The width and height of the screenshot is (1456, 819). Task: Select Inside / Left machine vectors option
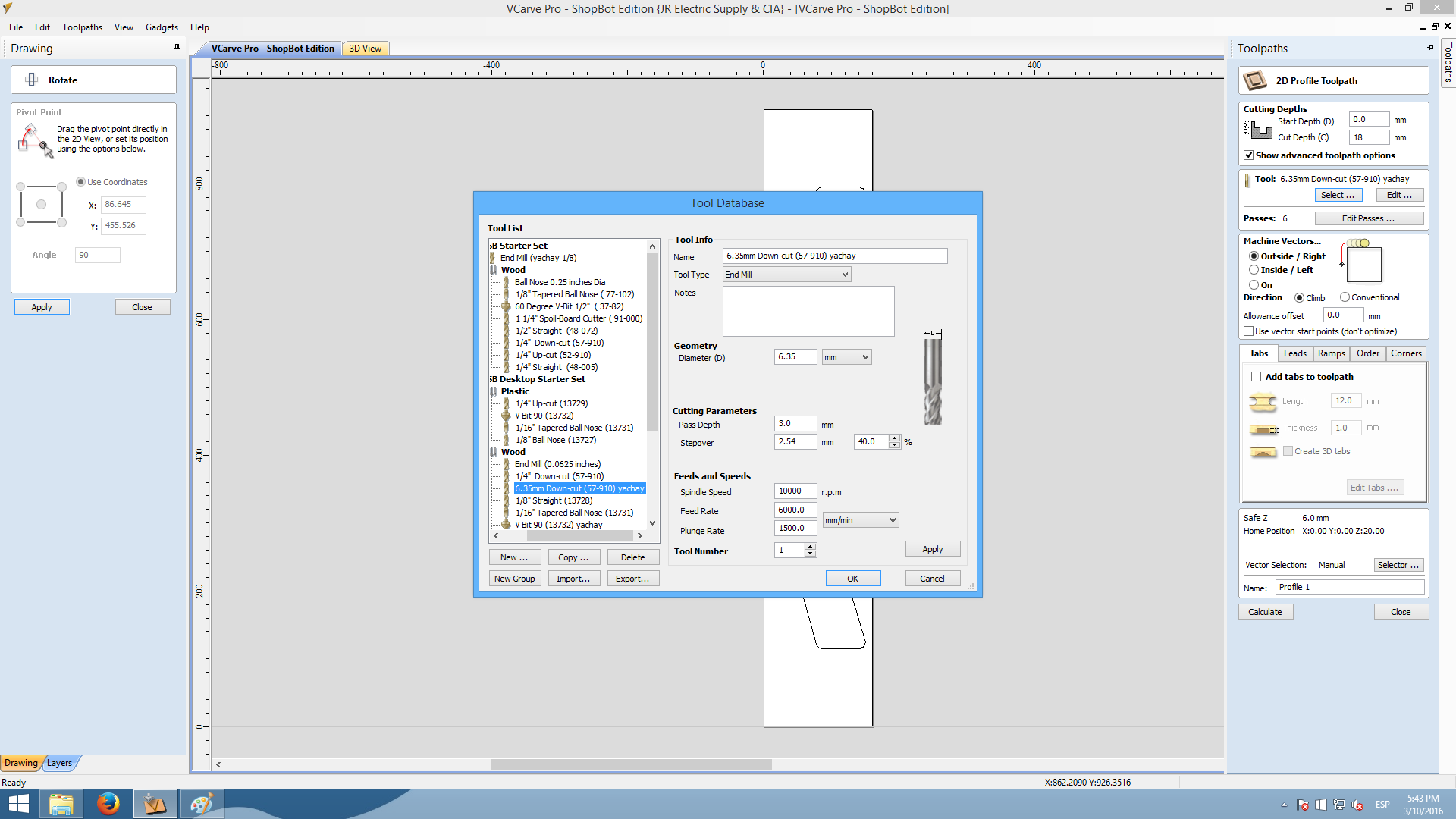coord(1254,270)
